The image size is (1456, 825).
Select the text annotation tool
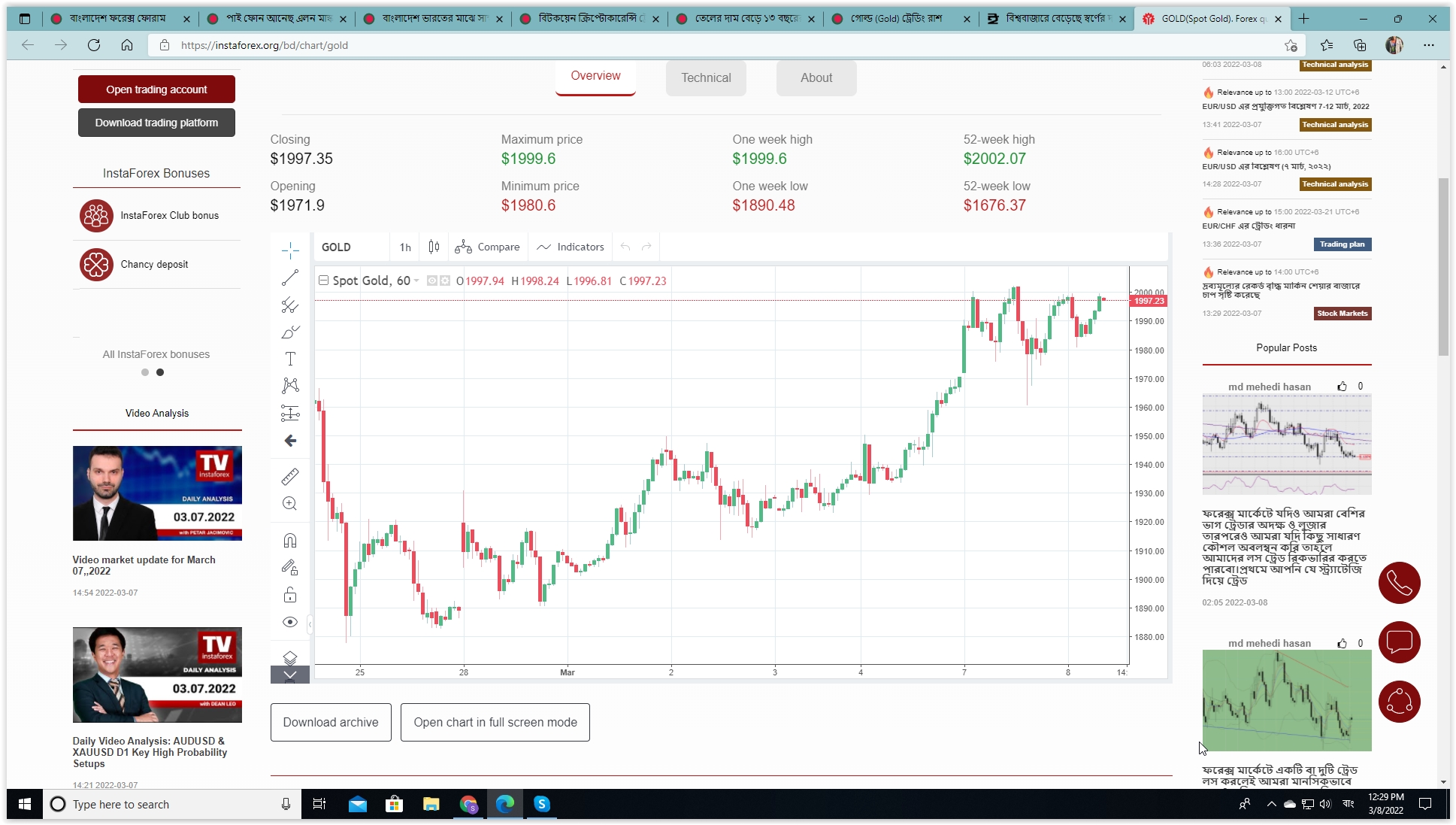(x=290, y=359)
